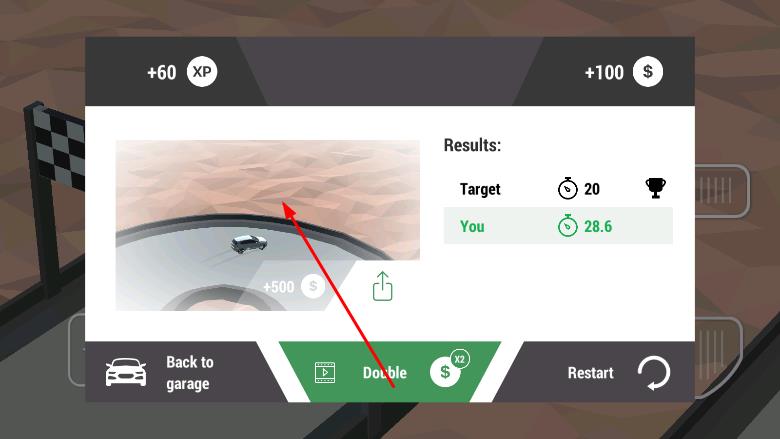The image size is (780, 439).
Task: Click the +60 XP reward label
Action: [x=182, y=72]
